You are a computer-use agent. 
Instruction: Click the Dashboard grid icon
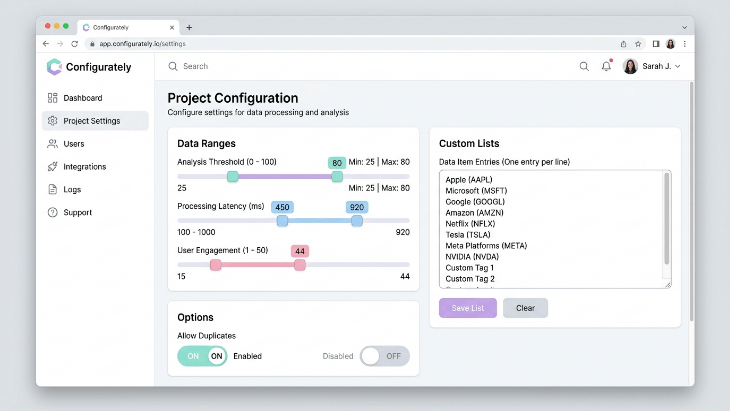click(x=53, y=98)
